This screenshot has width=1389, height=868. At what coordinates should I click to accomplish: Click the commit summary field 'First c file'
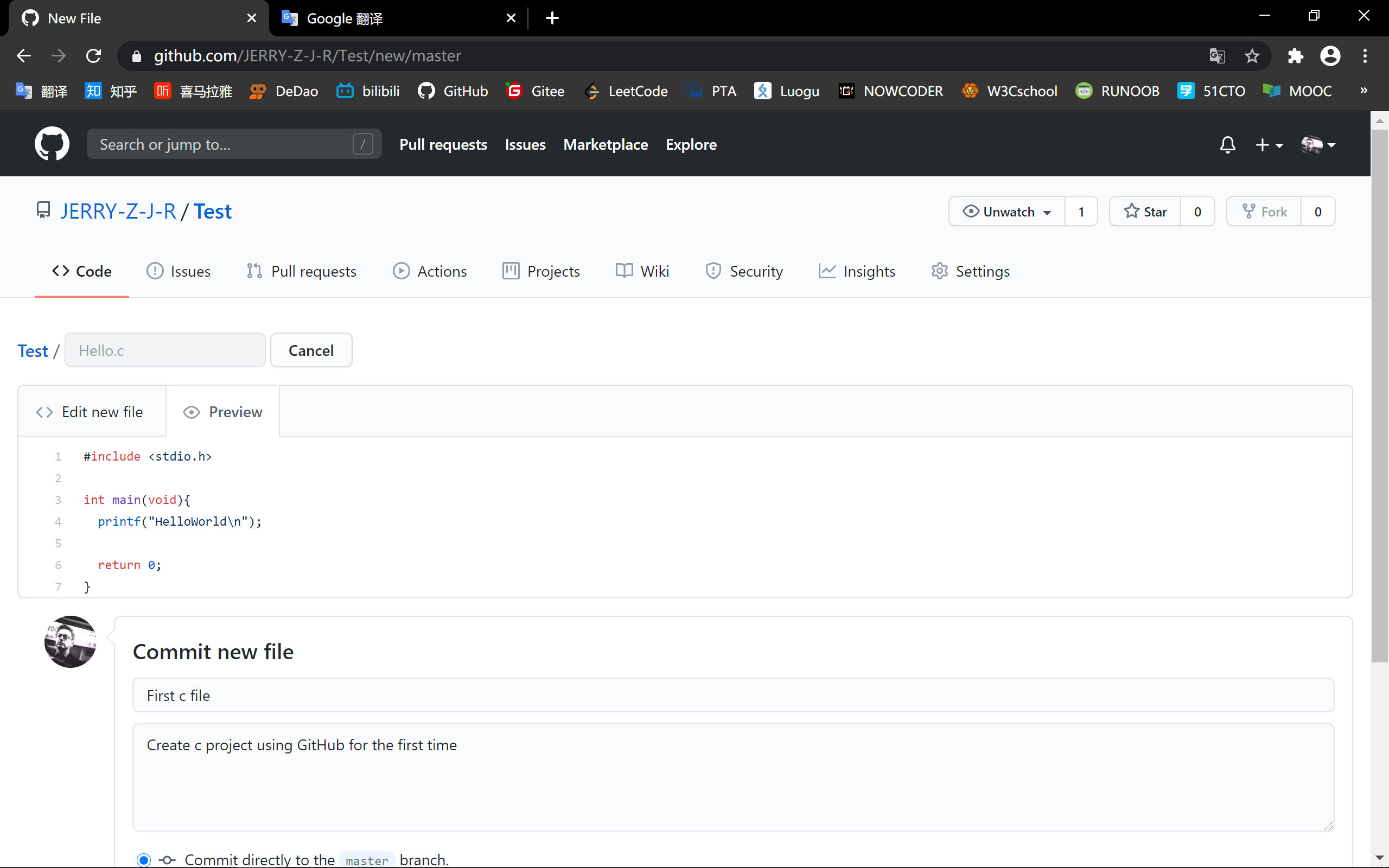(x=733, y=695)
